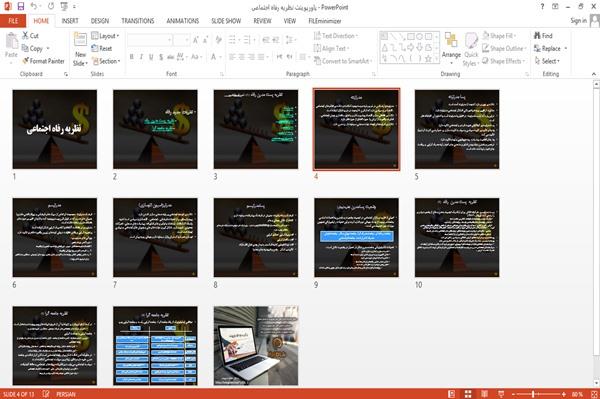Open the Arrange tool
Image resolution: width=600 pixels, height=399 pixels.
(x=451, y=49)
